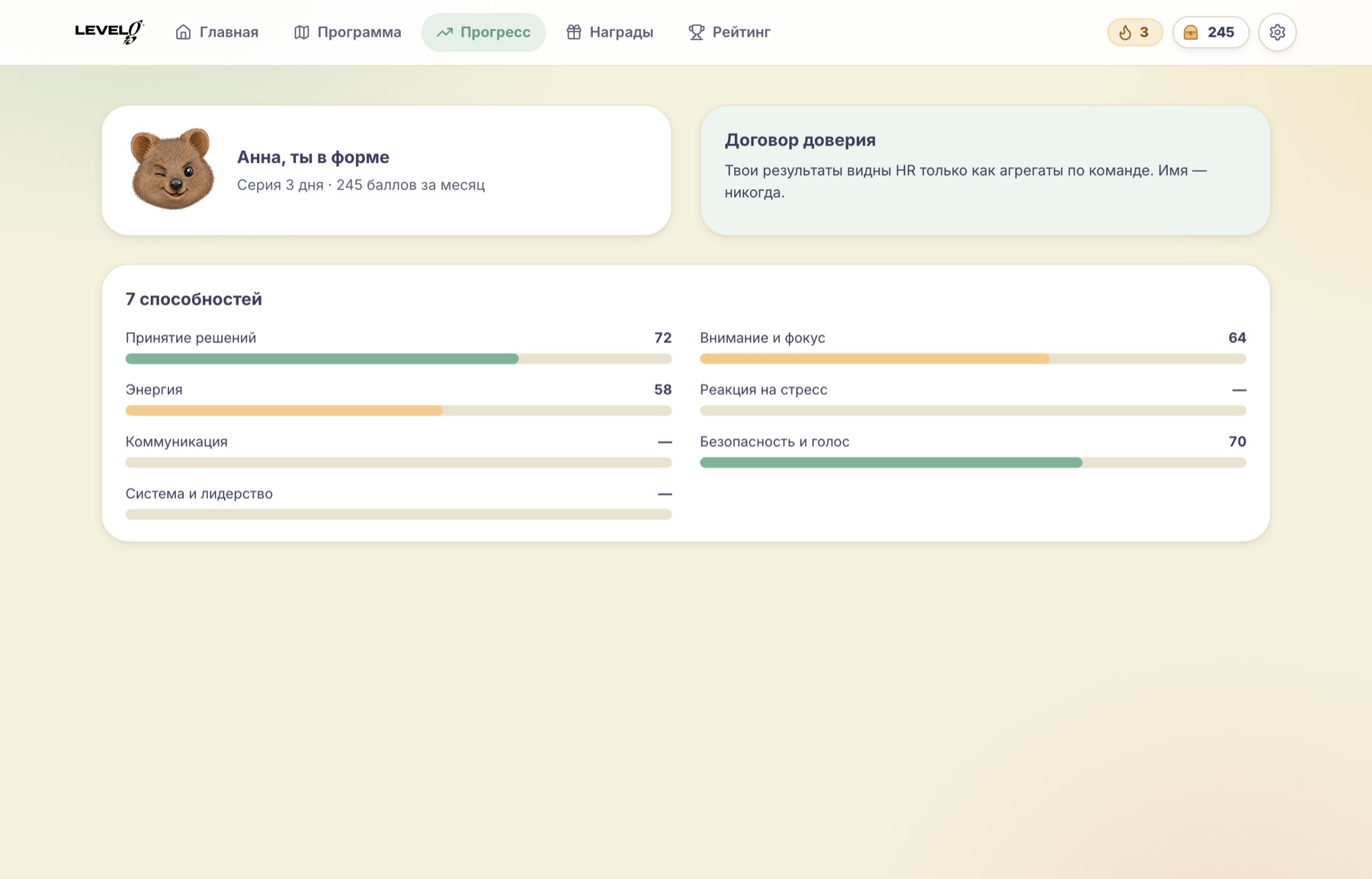The height and width of the screenshot is (879, 1372).
Task: Click the empty Система и лидерство bar
Action: point(399,515)
